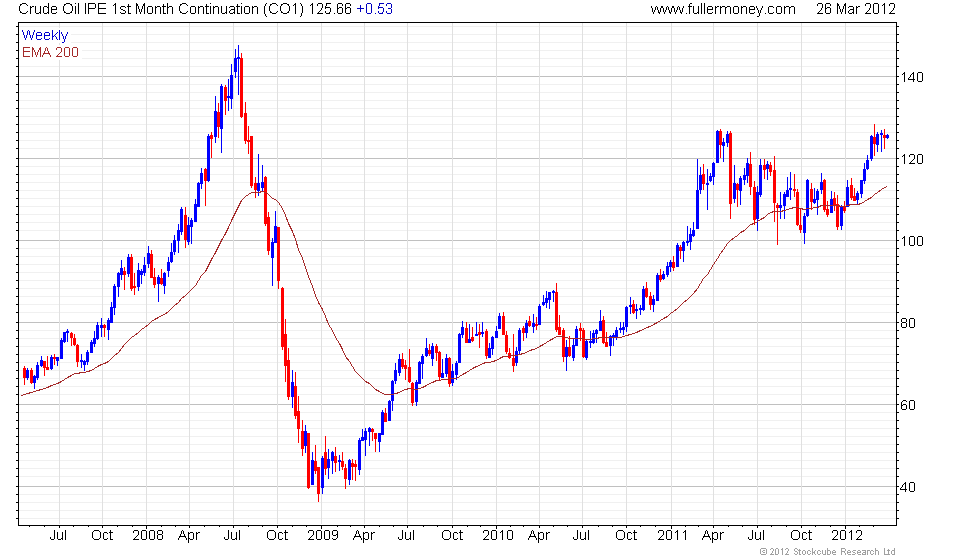Viewport: 980px width, 560px height.
Task: Click the '© 2012 Stockcube Research Ltd' copyright text
Action: tap(828, 552)
